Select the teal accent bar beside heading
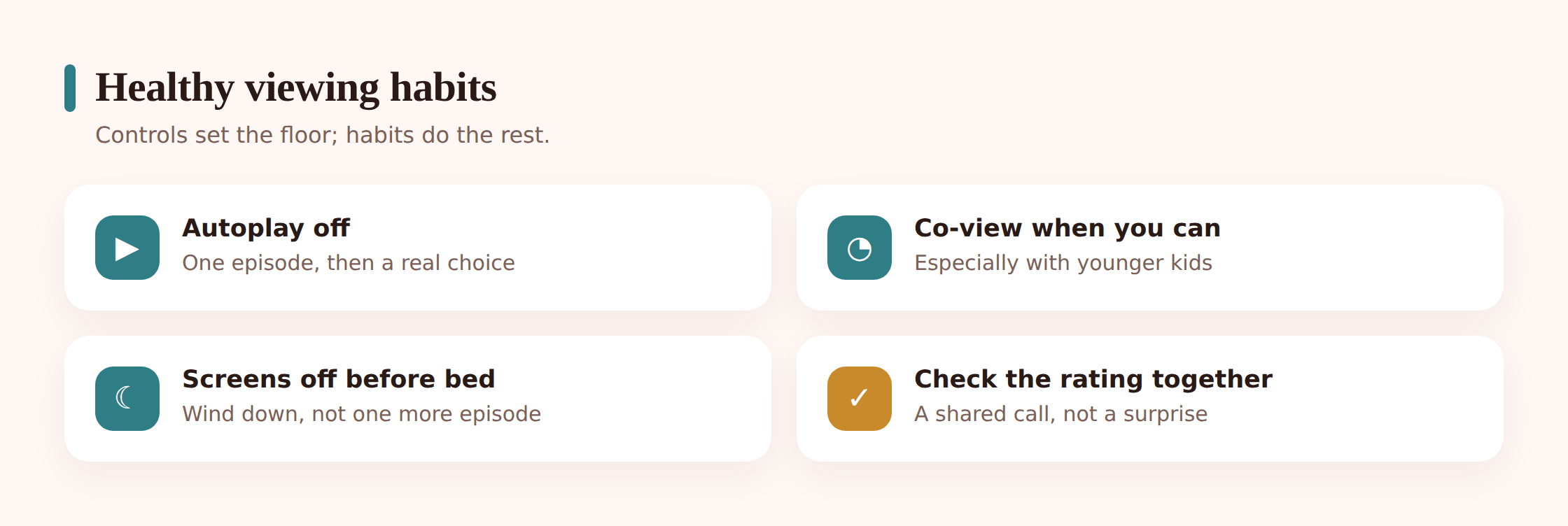 pyautogui.click(x=70, y=88)
